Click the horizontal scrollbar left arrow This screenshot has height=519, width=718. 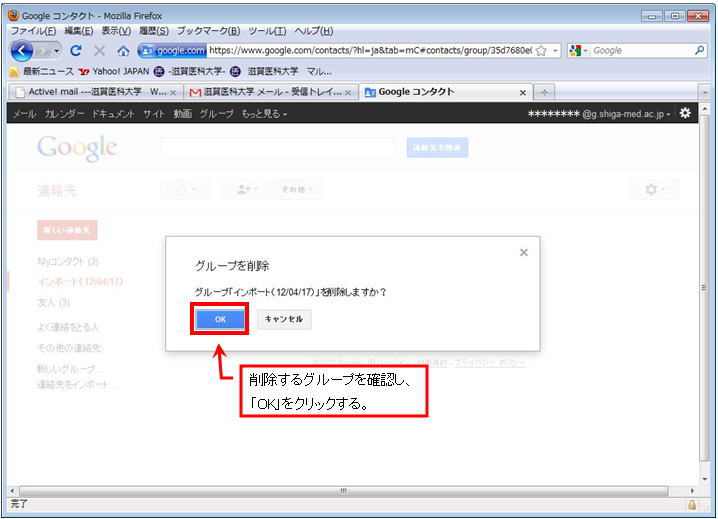(12, 491)
